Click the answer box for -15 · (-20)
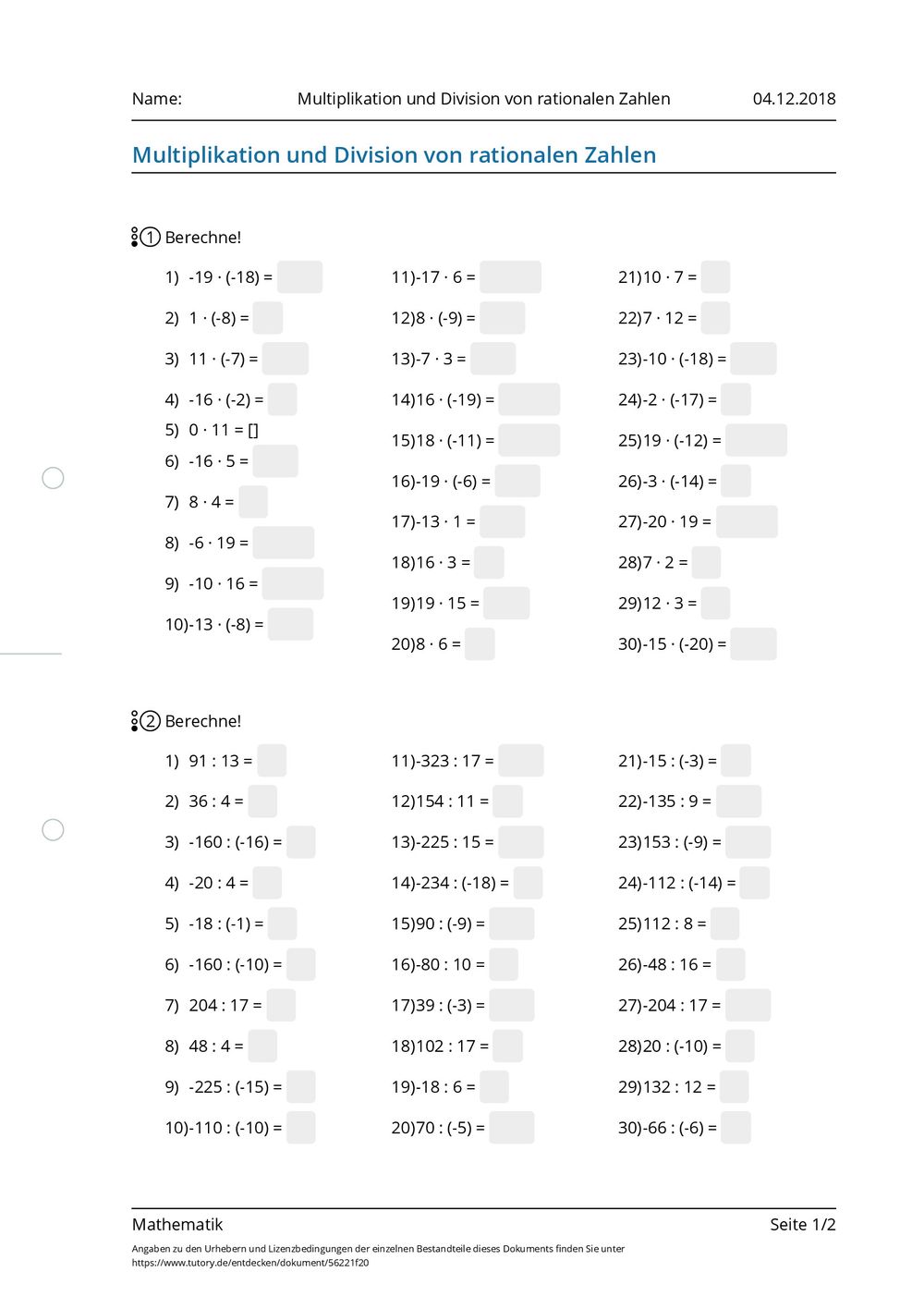The width and height of the screenshot is (924, 1309). 753,644
